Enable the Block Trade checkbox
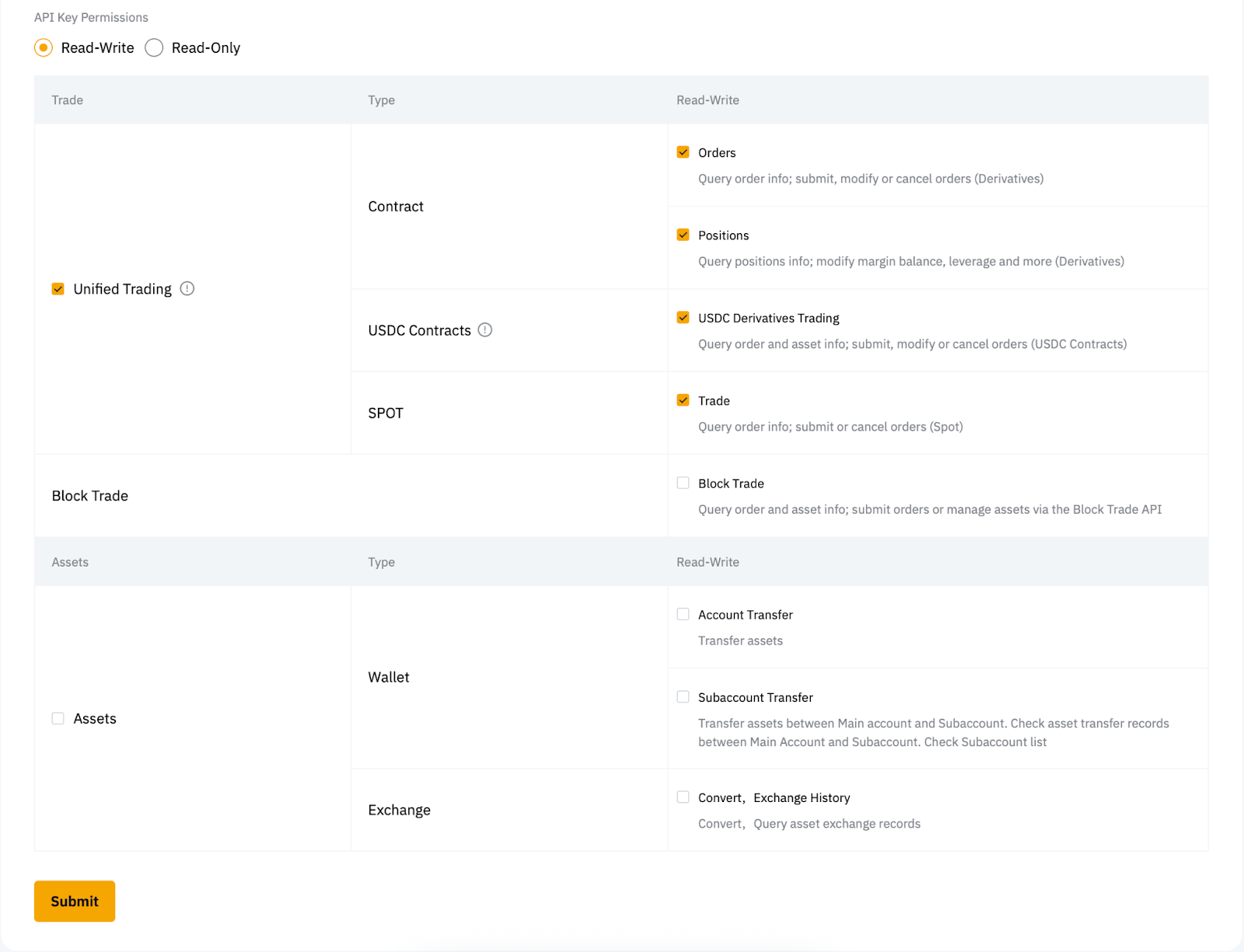The height and width of the screenshot is (952, 1244). coord(683,483)
